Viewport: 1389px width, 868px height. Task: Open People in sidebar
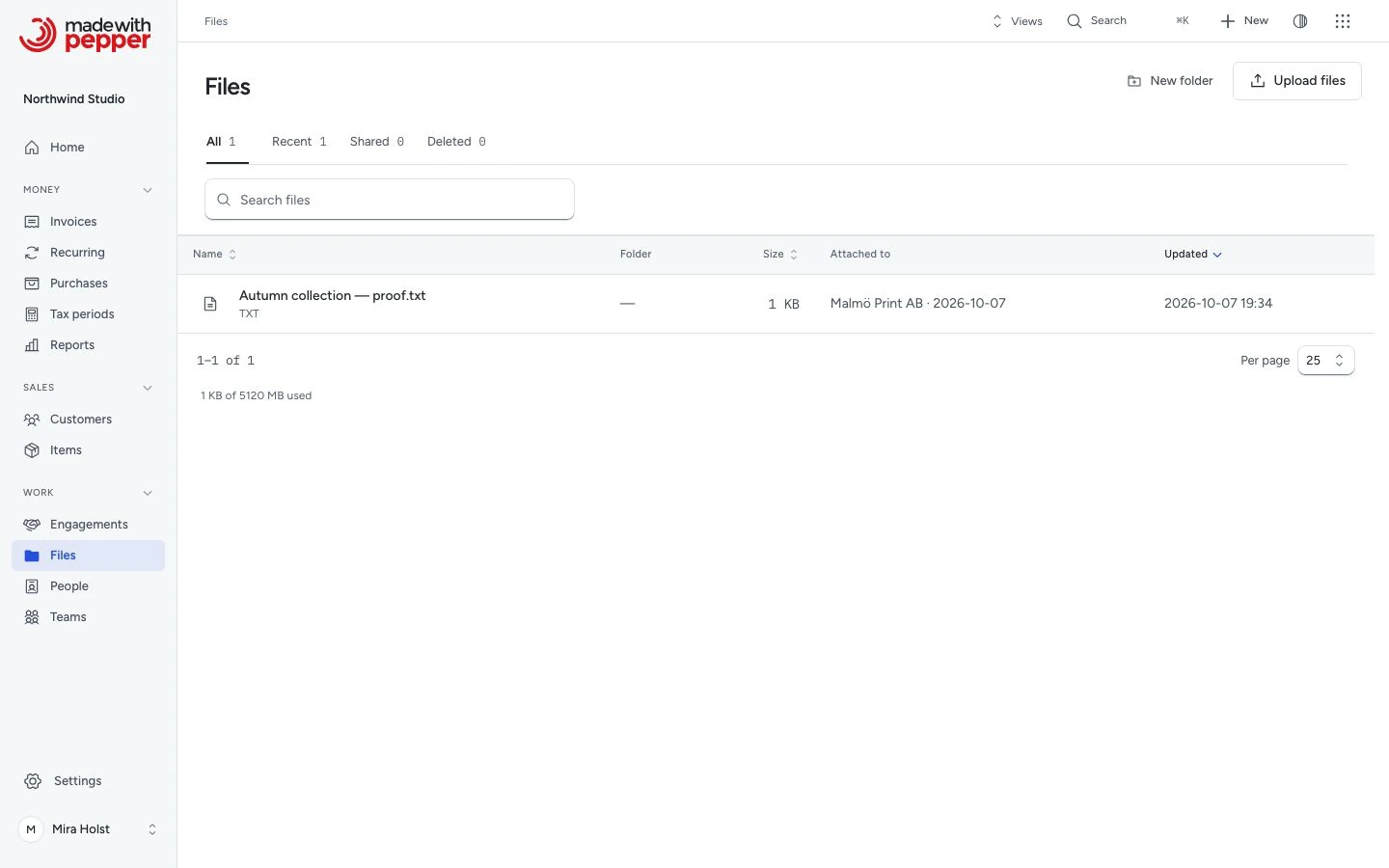(88, 586)
